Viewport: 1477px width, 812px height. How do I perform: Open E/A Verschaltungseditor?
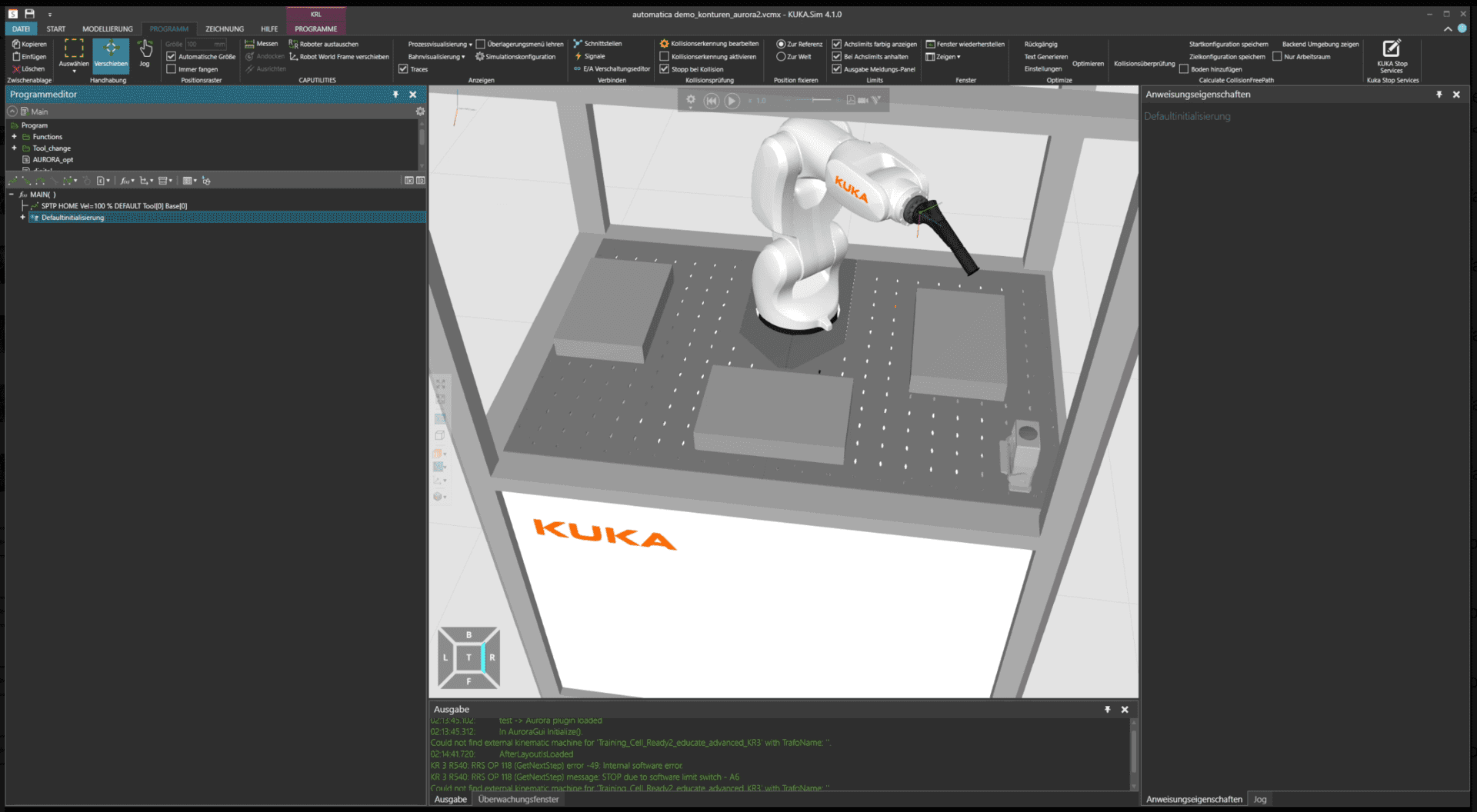612,68
